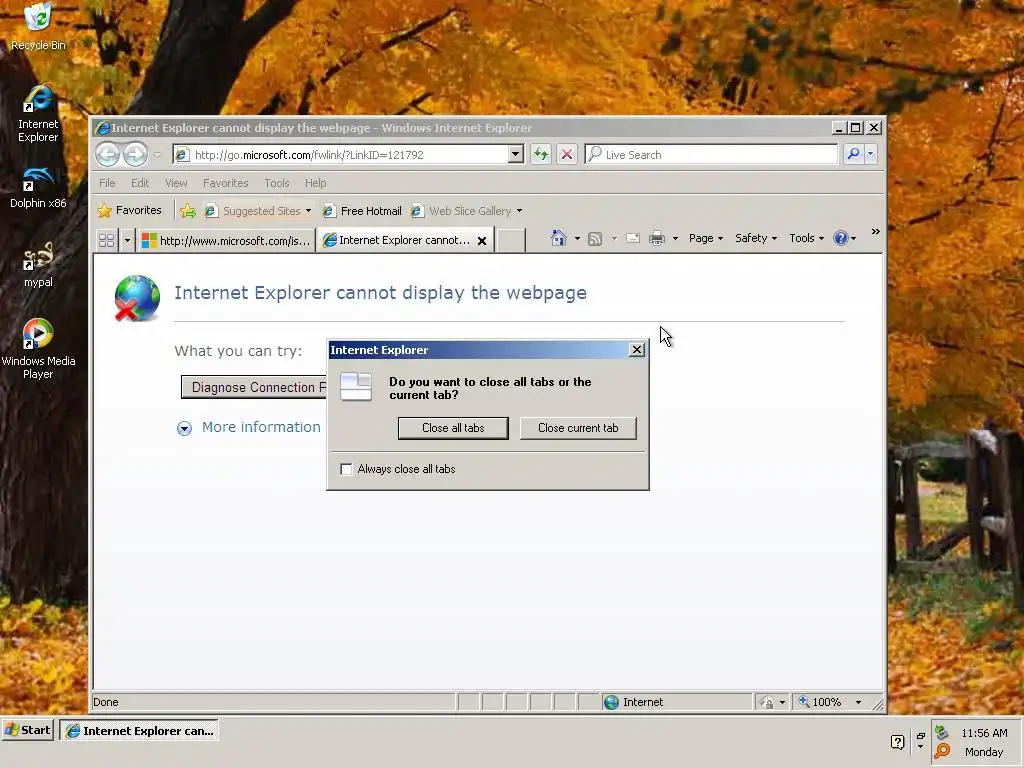Go Home via the house icon
Screen dimensions: 1024x768
click(558, 238)
